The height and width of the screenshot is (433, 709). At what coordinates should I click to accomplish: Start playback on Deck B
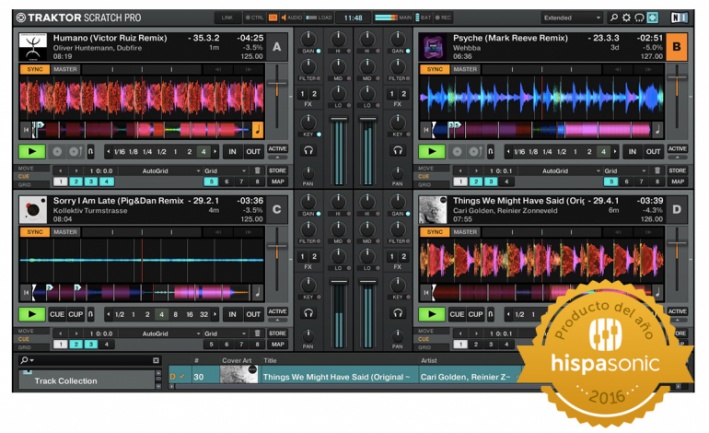pyautogui.click(x=432, y=151)
